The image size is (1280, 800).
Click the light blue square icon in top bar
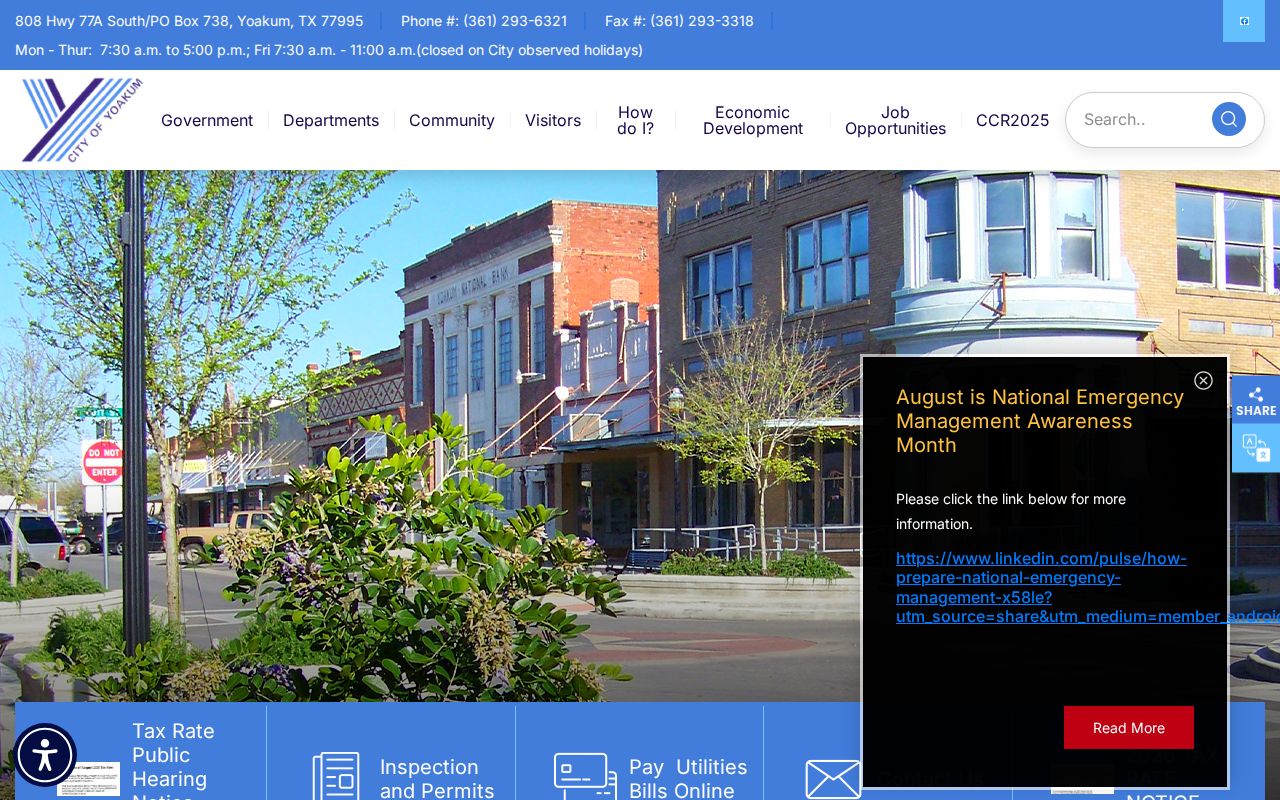[1244, 21]
